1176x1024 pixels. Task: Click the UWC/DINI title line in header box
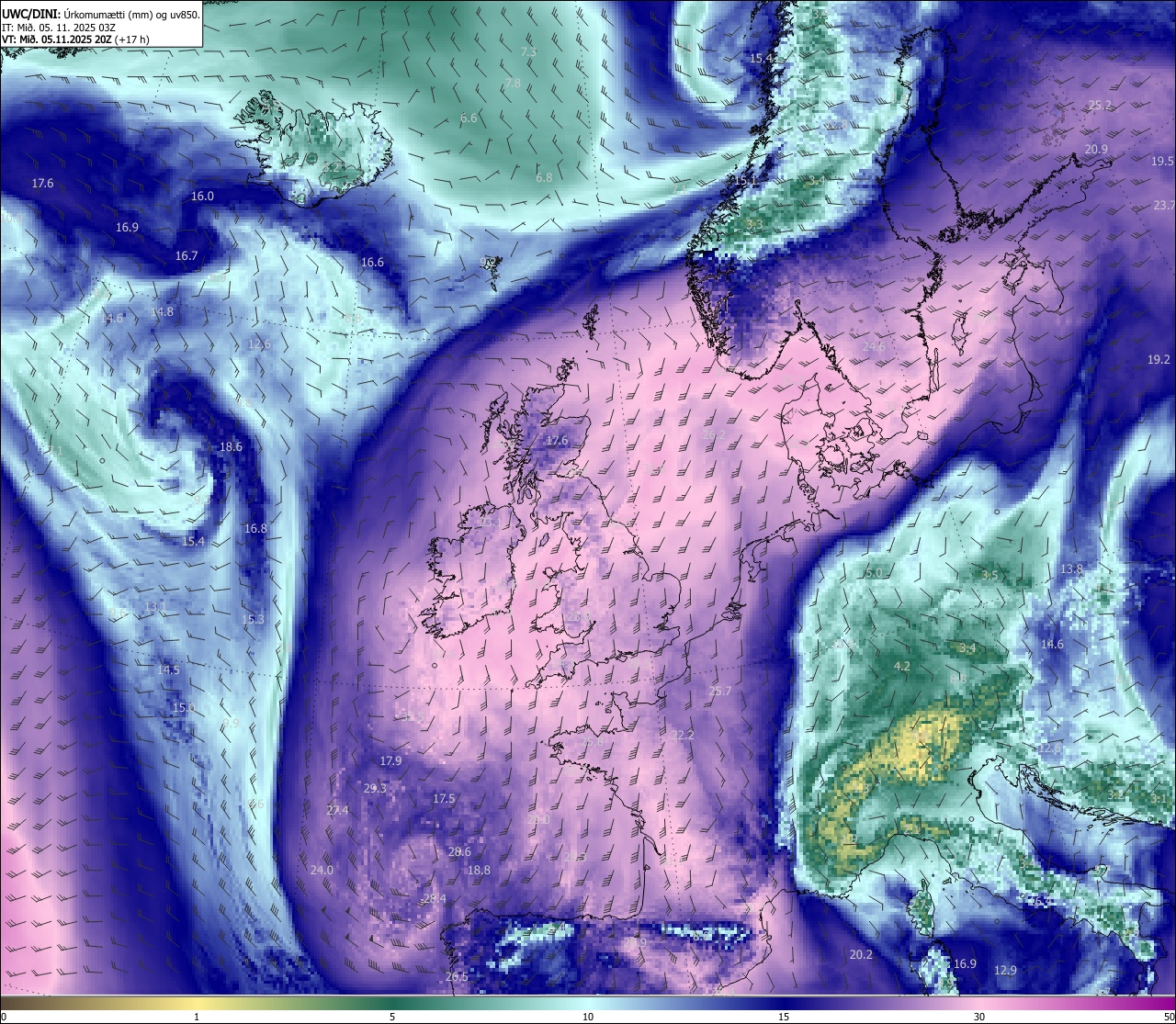101,15
